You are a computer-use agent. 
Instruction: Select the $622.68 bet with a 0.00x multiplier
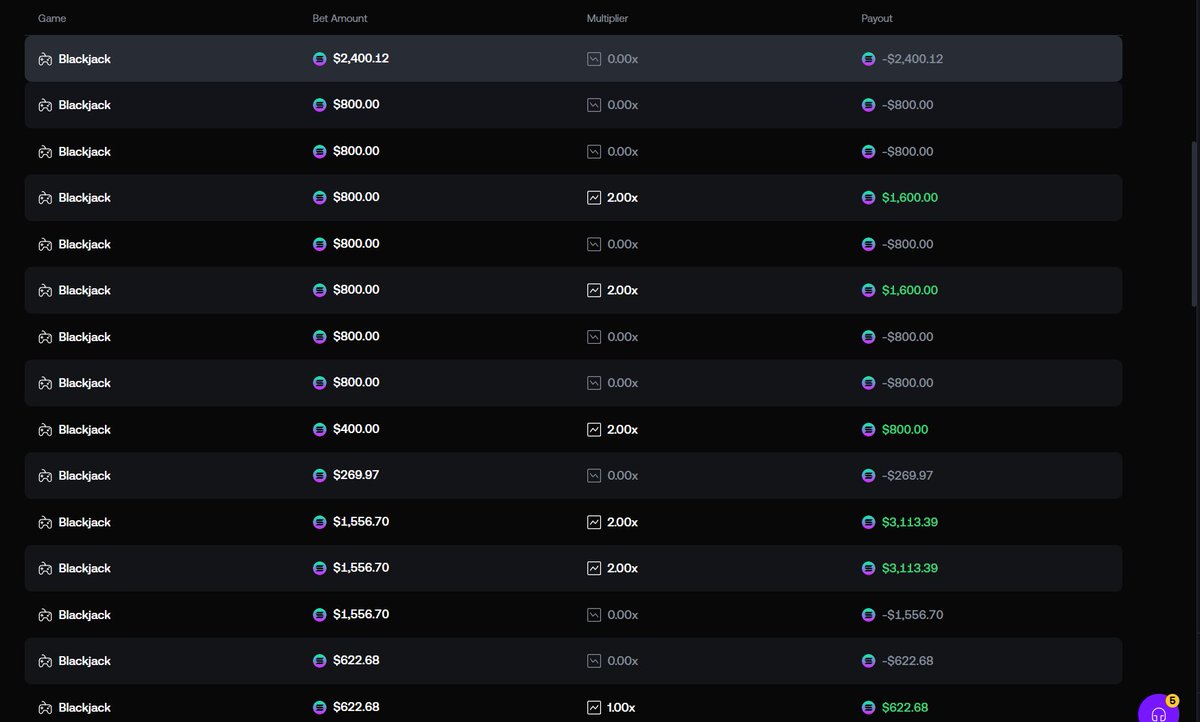356,660
